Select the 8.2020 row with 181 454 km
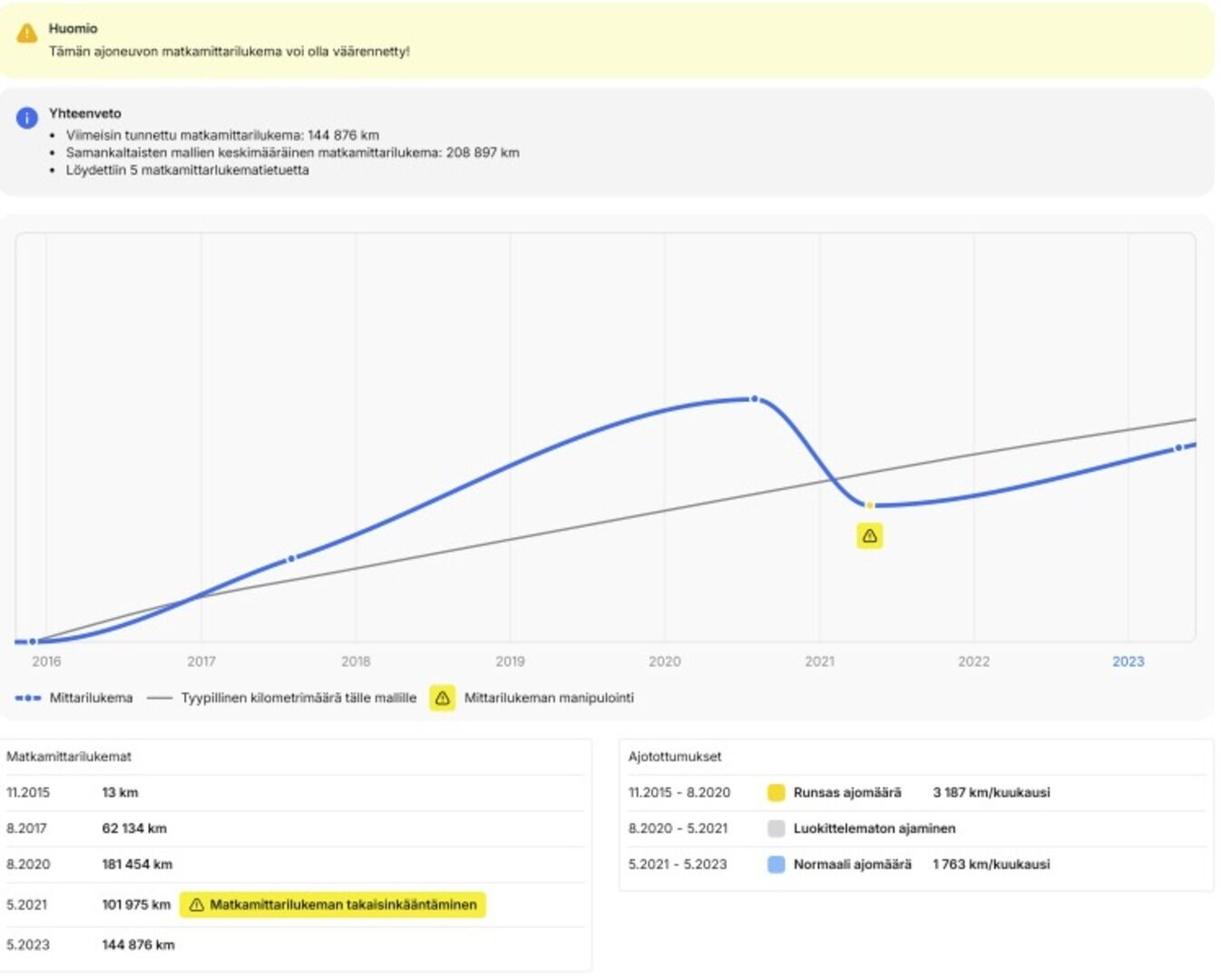Screen dimensions: 1221x980 pos(294,865)
